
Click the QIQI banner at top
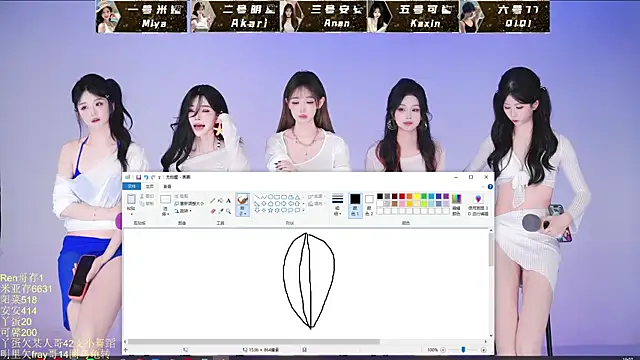click(x=505, y=17)
